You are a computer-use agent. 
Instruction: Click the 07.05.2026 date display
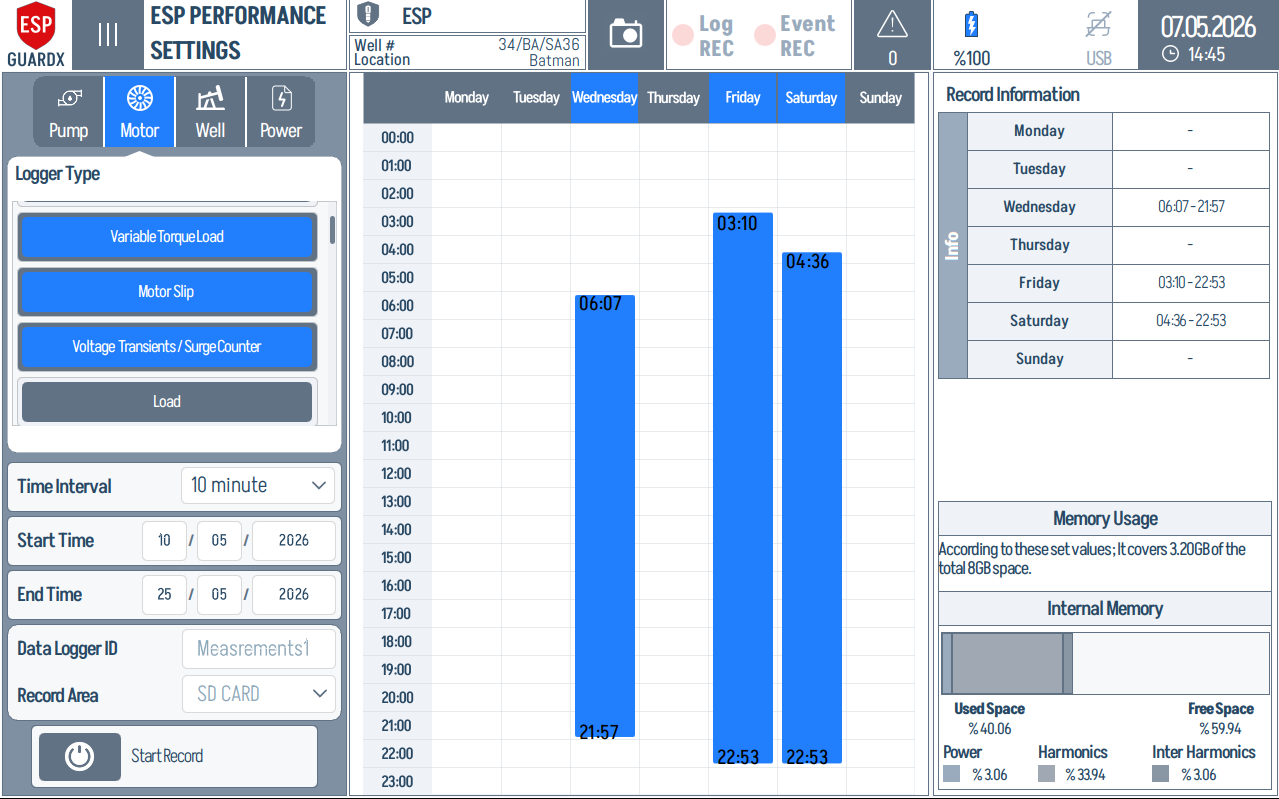[x=1207, y=26]
